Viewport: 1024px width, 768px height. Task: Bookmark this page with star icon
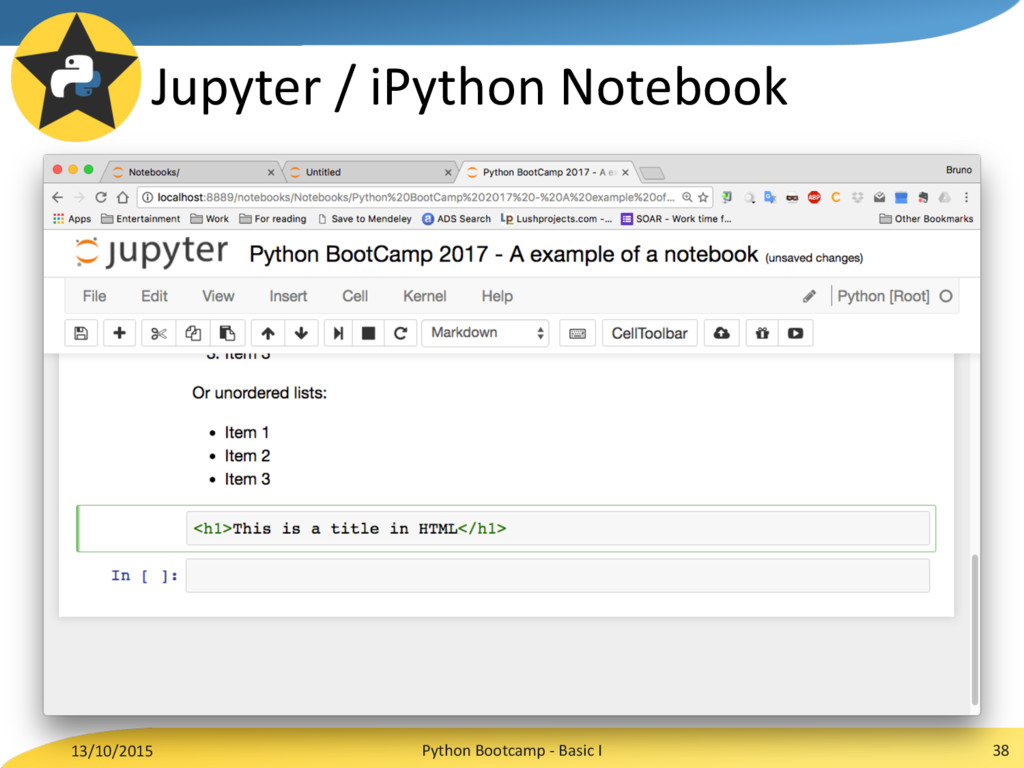pos(703,197)
